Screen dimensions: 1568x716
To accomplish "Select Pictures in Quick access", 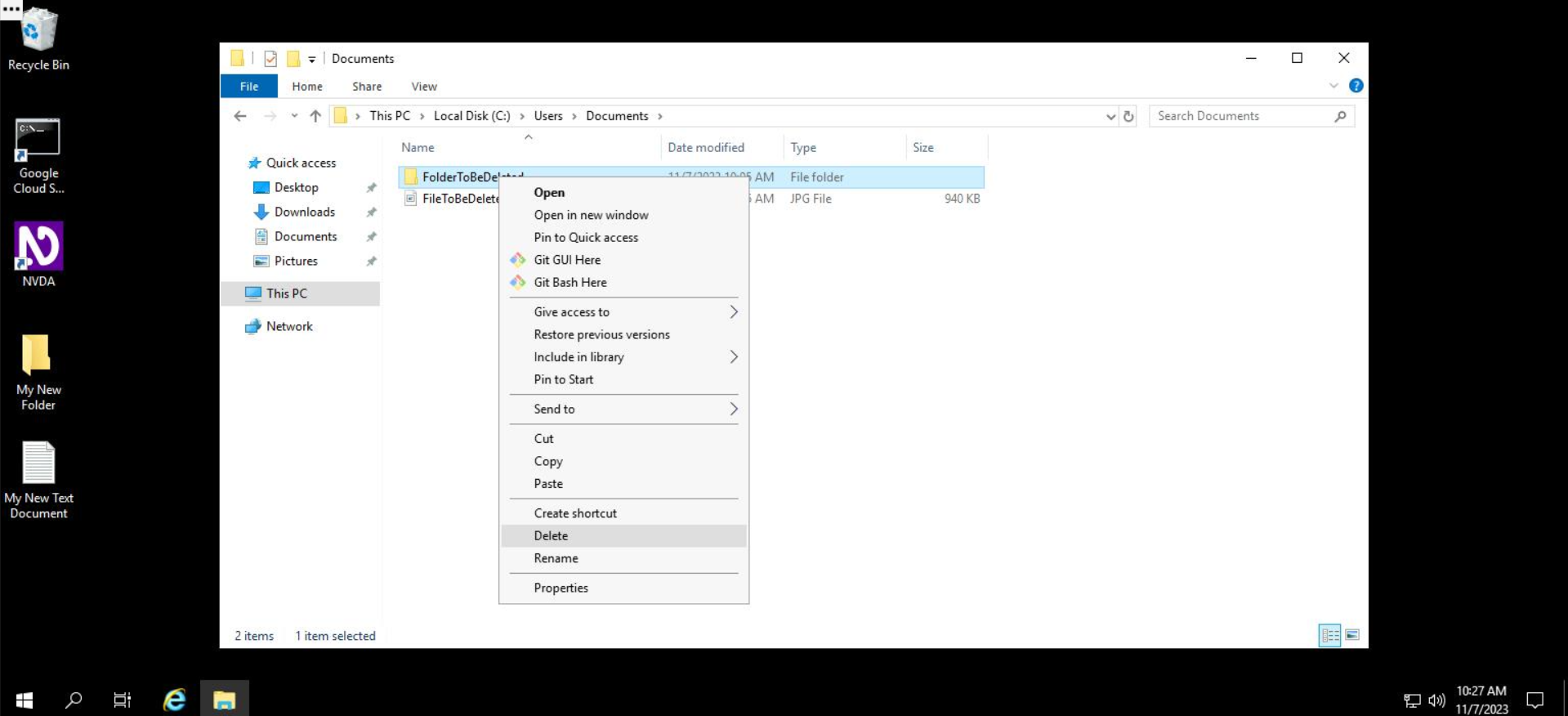I will click(x=296, y=261).
